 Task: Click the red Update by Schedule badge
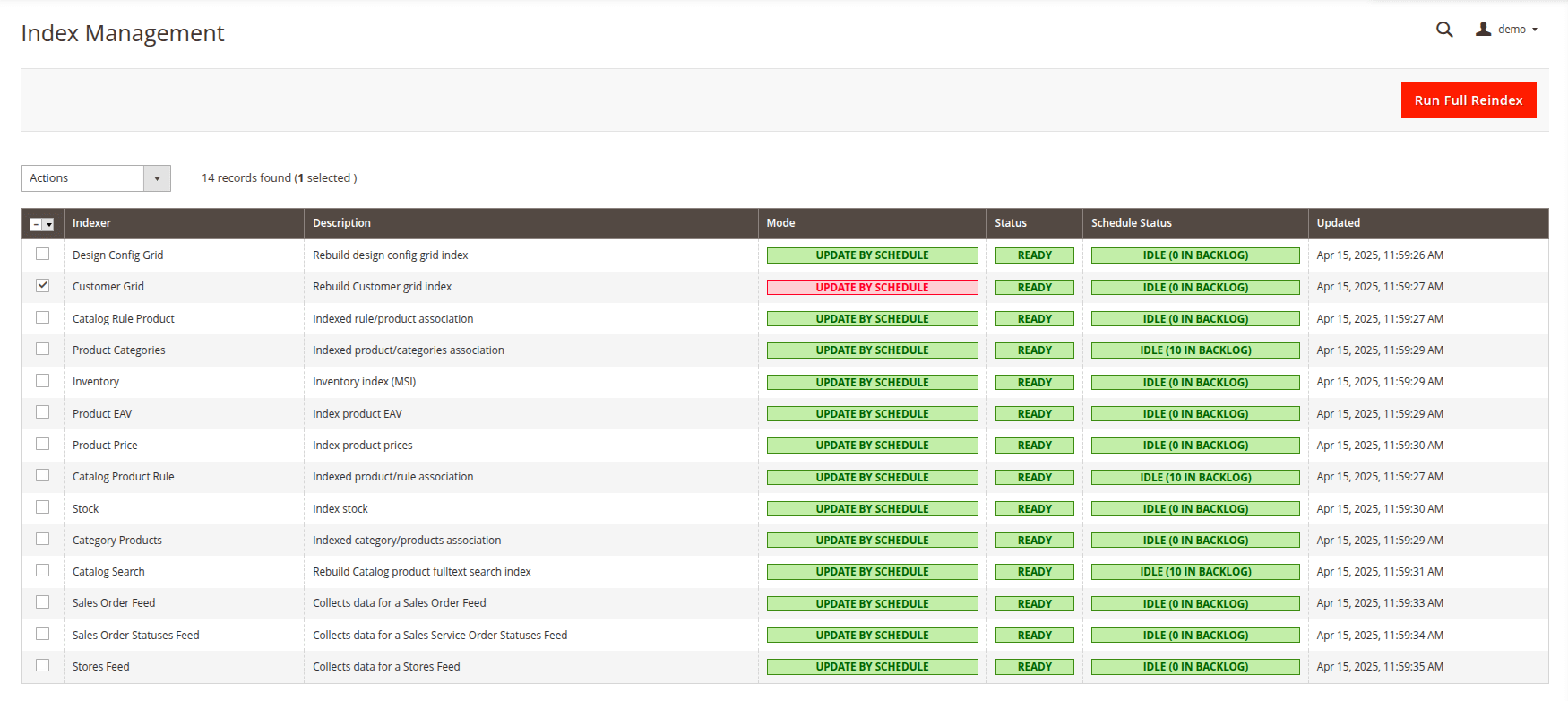tap(871, 288)
